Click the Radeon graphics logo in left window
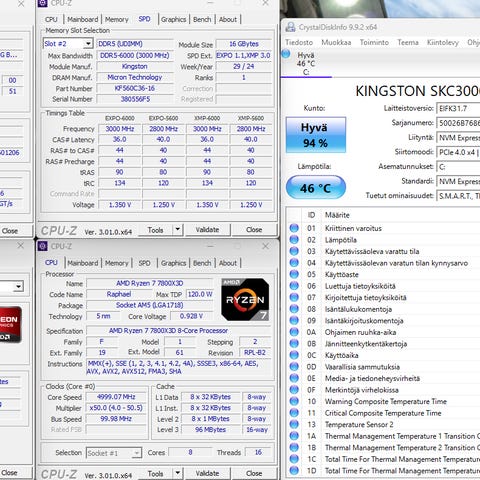The width and height of the screenshot is (480, 480). [10, 325]
